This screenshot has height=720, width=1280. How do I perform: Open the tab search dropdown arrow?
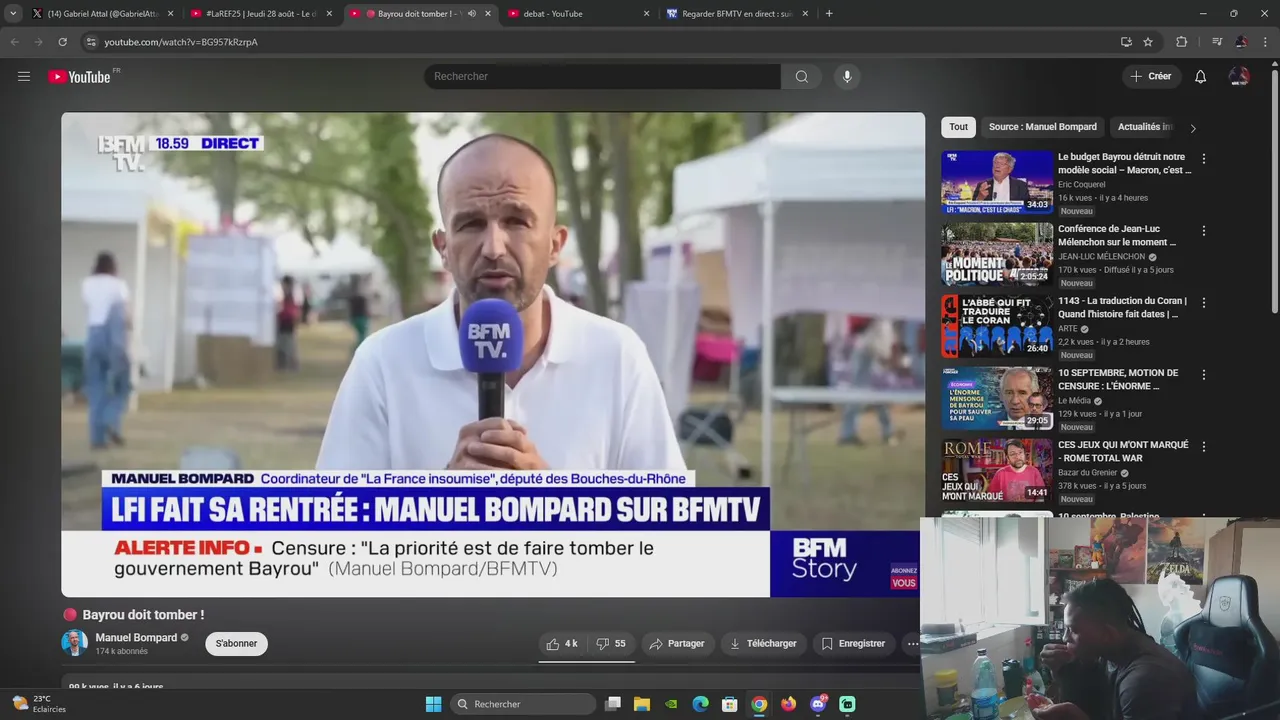coord(13,14)
